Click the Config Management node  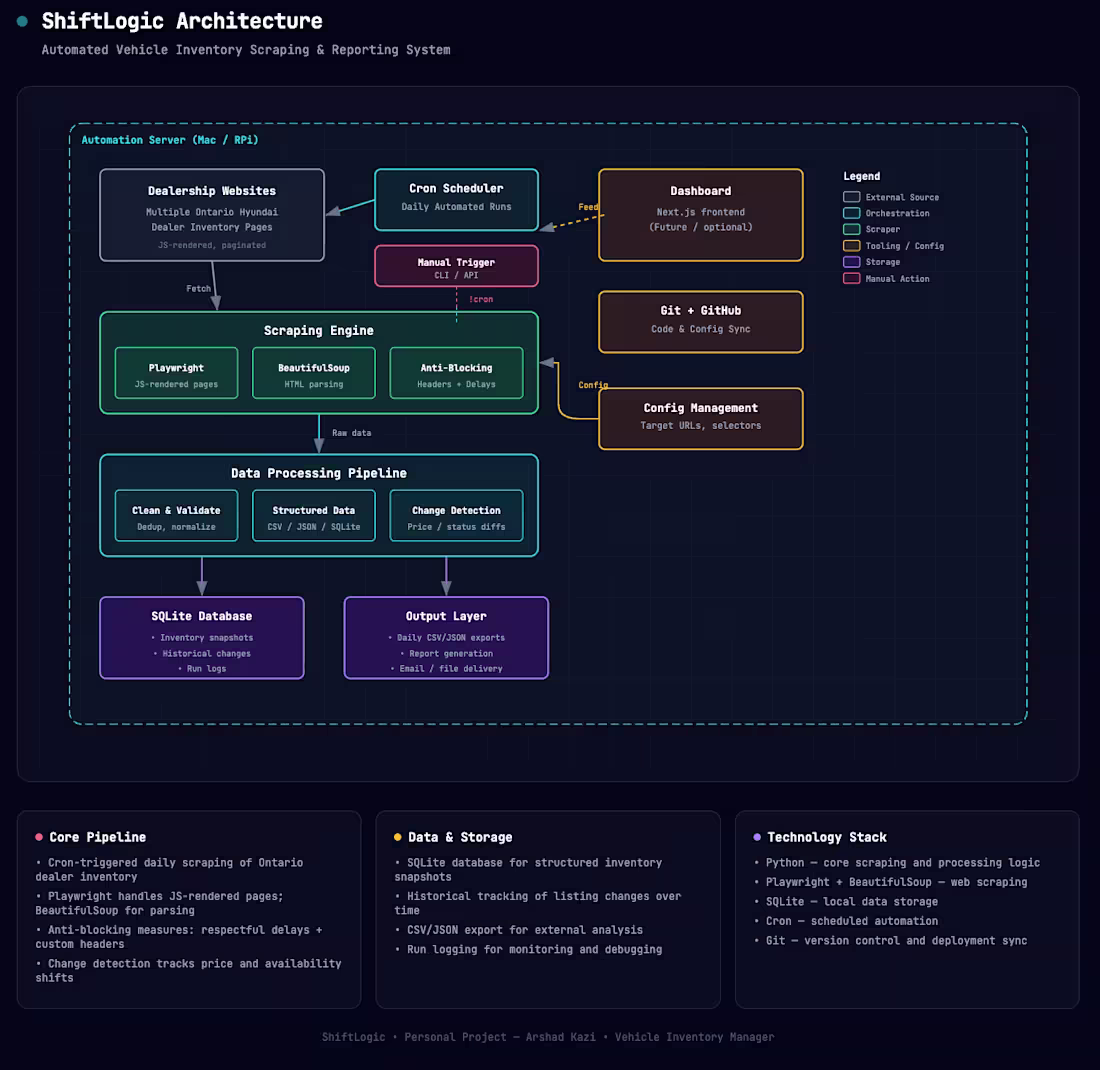[x=700, y=418]
